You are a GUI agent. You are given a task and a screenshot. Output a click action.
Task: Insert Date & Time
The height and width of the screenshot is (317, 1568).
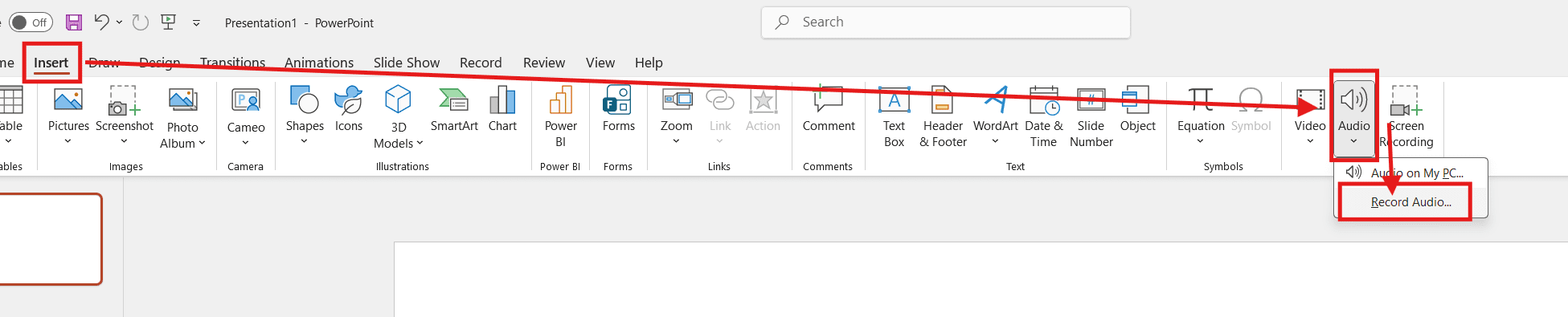click(x=1043, y=117)
